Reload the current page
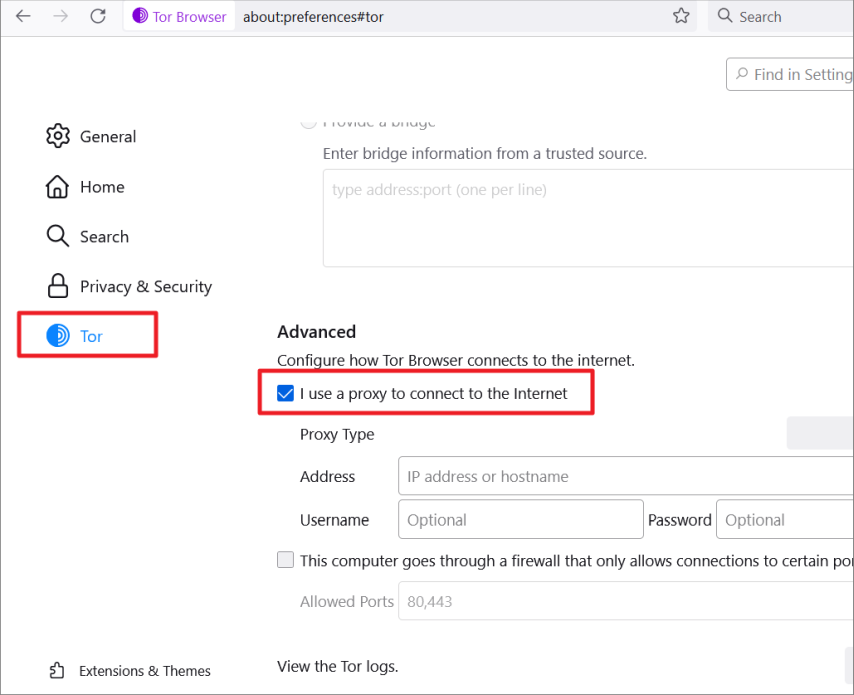Viewport: 854px width, 695px height. point(98,16)
